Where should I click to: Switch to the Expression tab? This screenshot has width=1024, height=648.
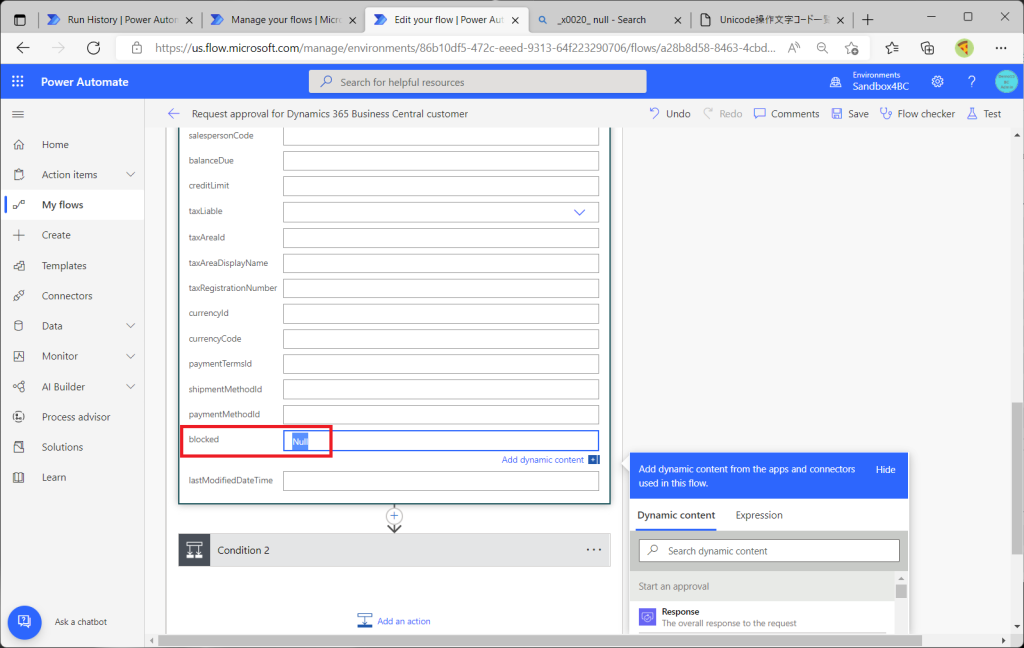pos(759,515)
